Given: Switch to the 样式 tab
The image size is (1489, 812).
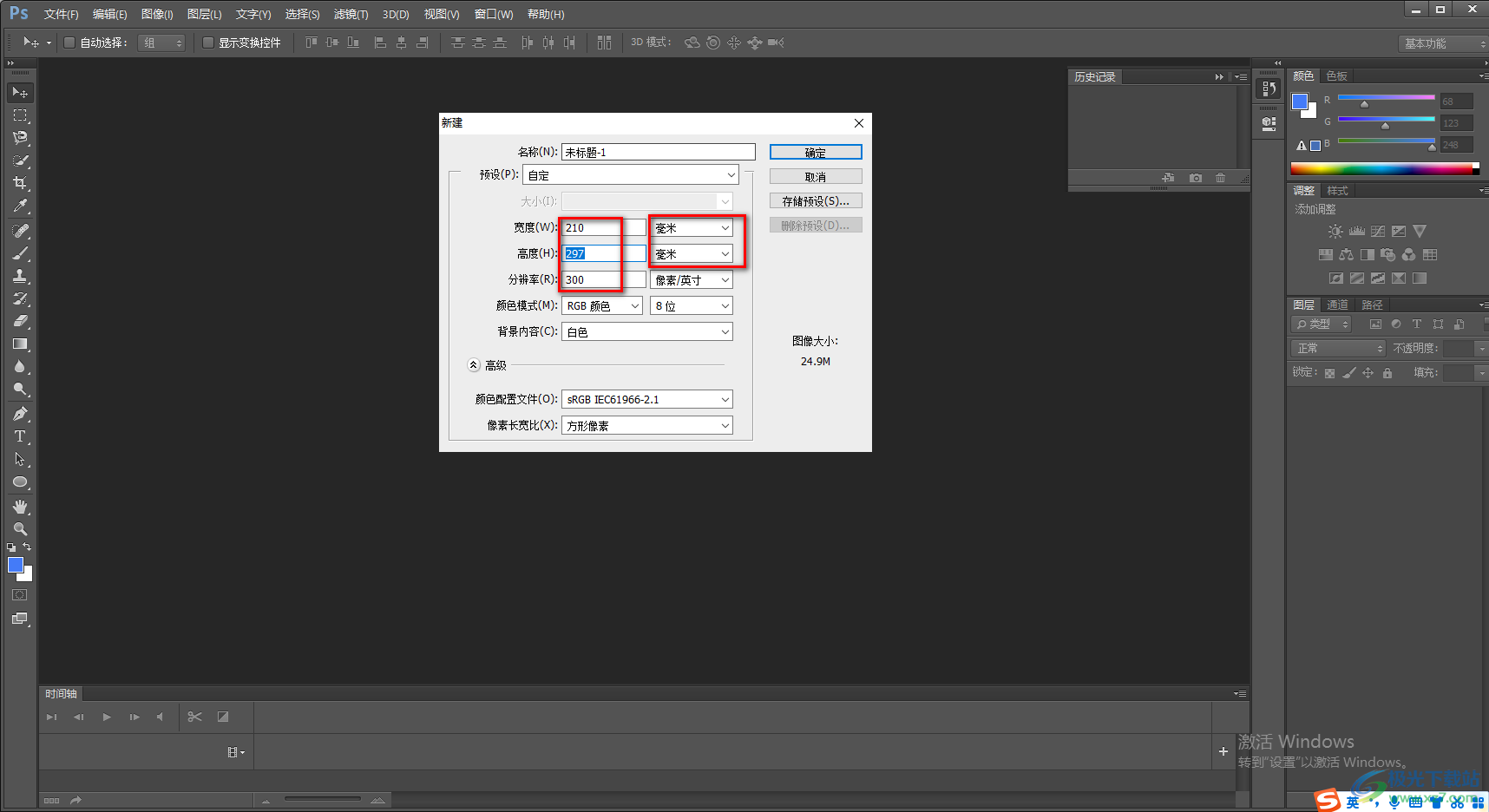Looking at the screenshot, I should 1337,191.
